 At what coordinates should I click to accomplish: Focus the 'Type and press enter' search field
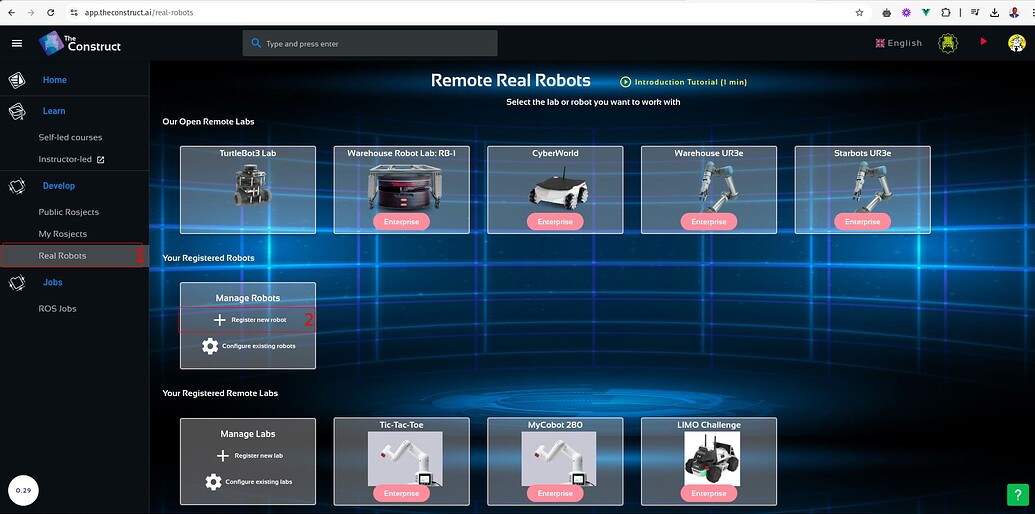(x=370, y=44)
